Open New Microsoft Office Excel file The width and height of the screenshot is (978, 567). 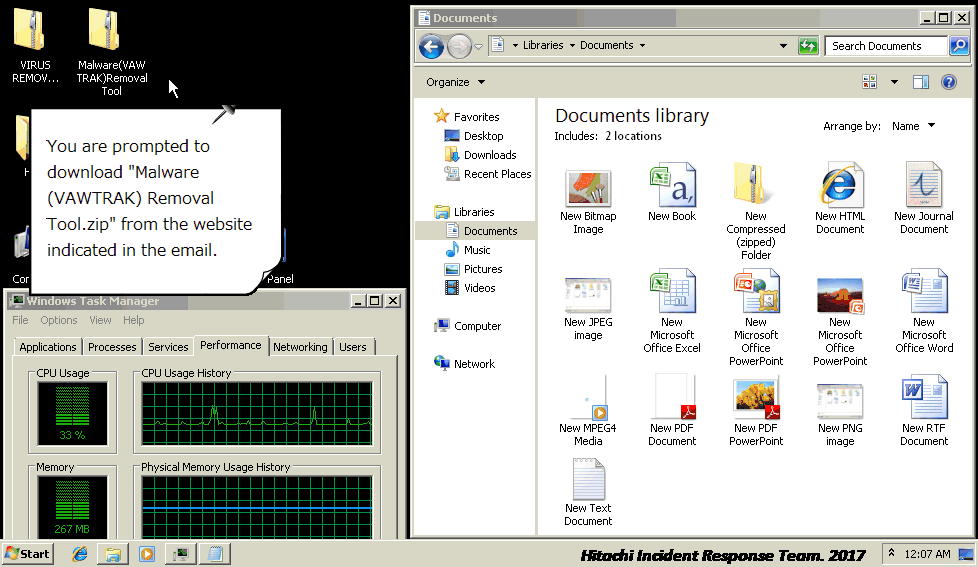(x=672, y=311)
